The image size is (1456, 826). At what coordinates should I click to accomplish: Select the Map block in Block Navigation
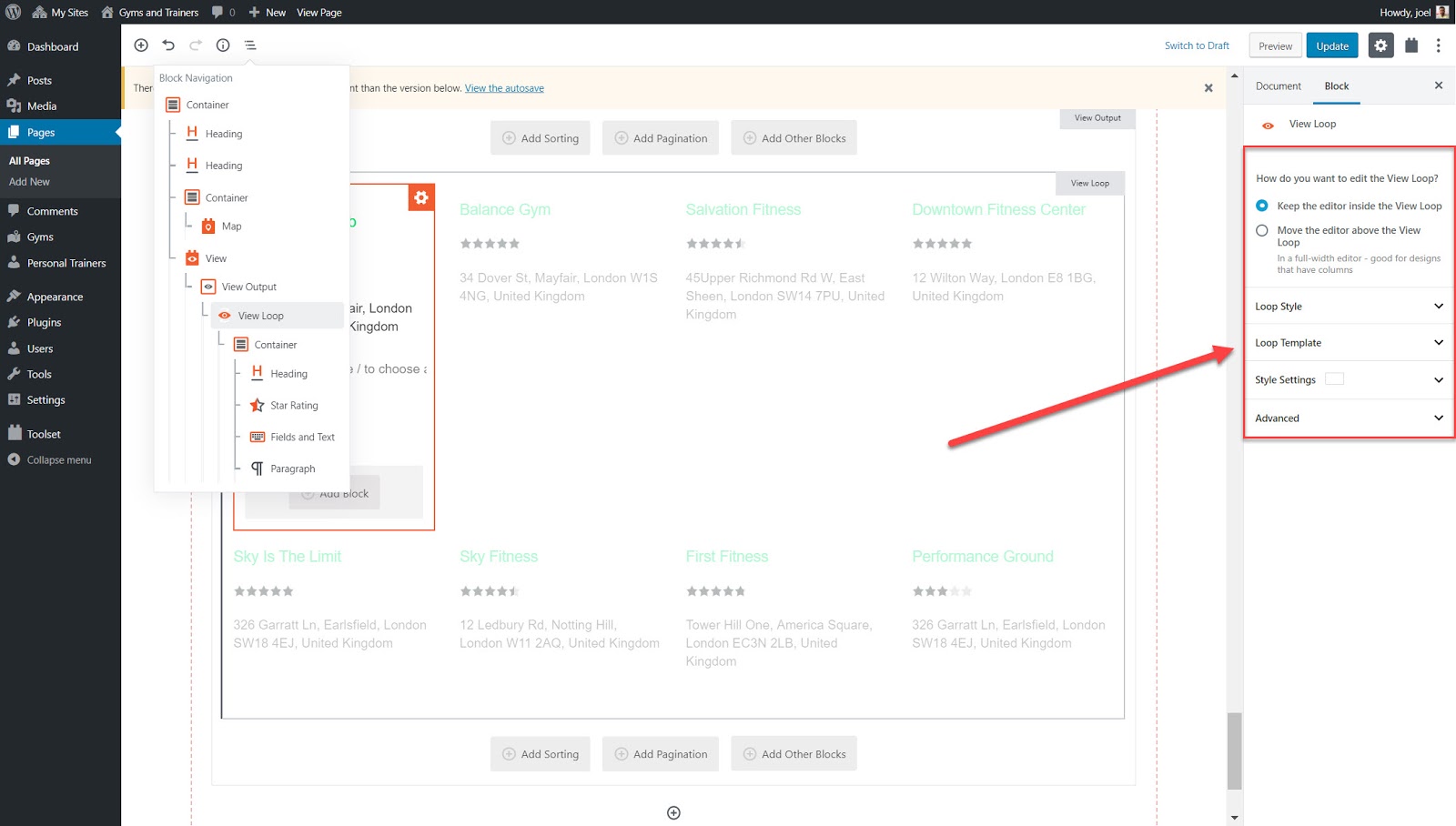tap(231, 226)
